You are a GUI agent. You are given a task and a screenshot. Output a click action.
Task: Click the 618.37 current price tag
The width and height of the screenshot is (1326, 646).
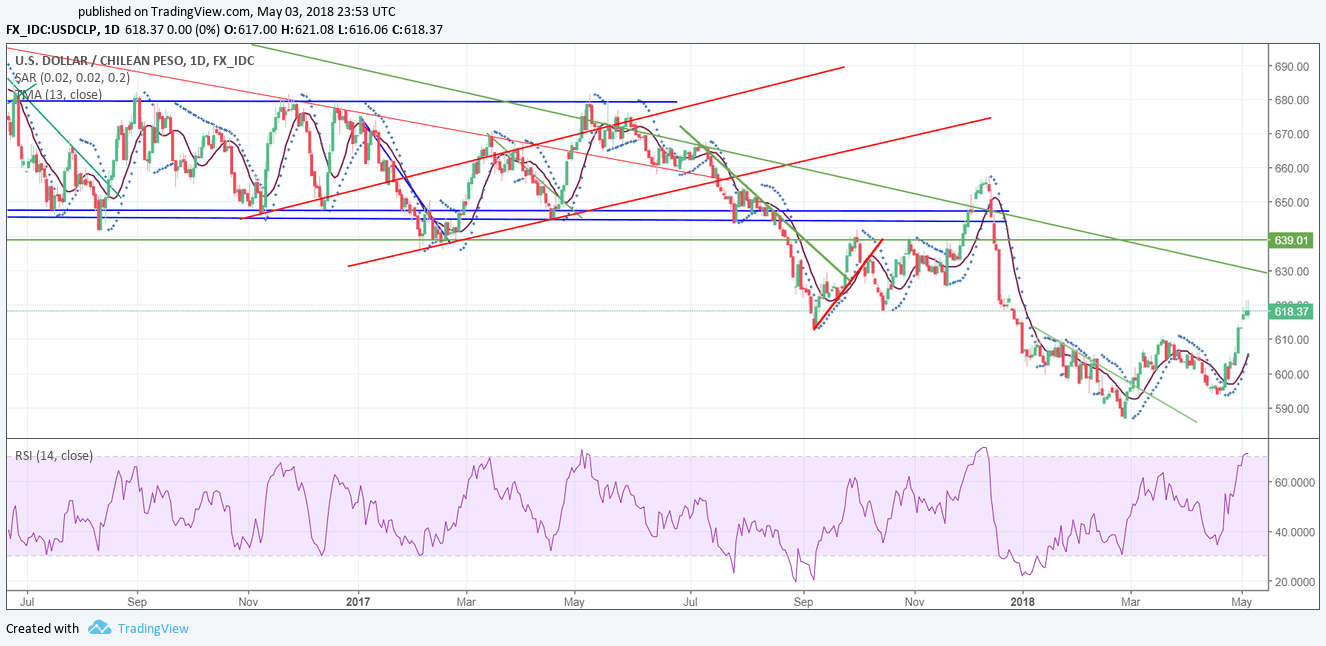coord(1291,312)
